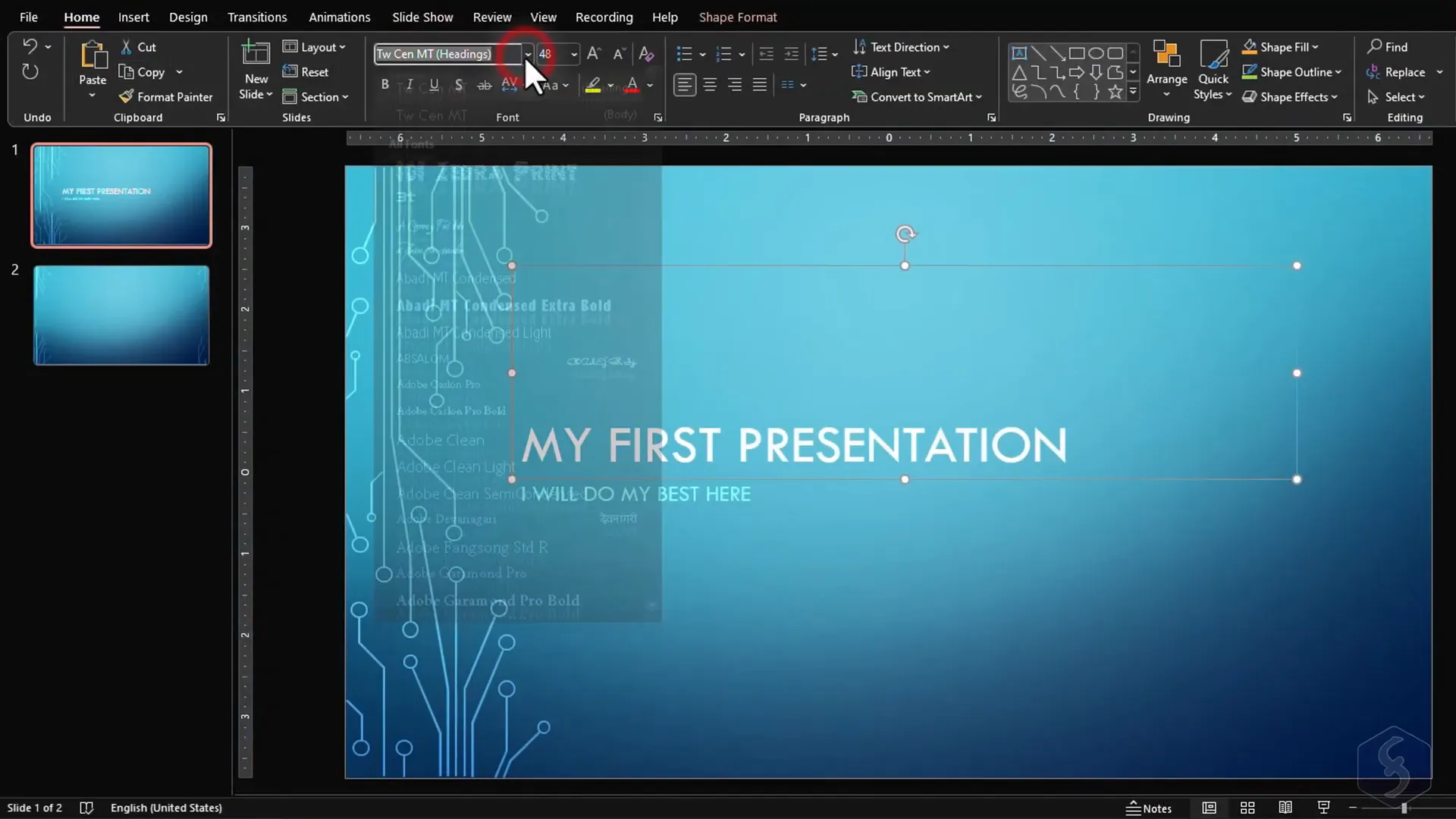
Task: Click the subtitle I WILL DO MY BEST HERE
Action: click(x=635, y=494)
